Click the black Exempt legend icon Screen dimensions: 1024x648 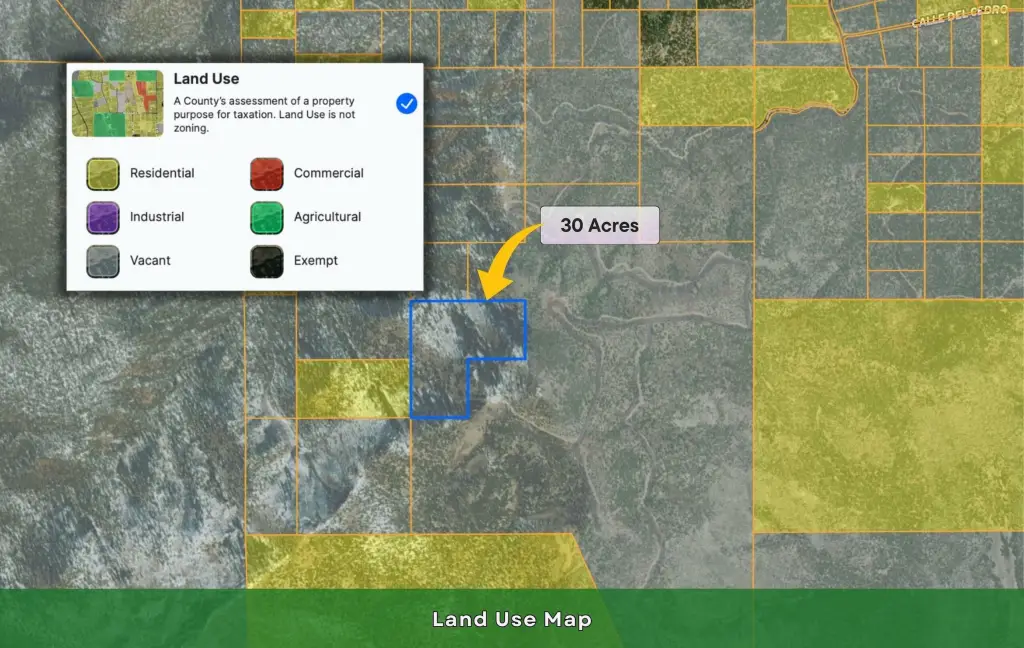point(267,261)
